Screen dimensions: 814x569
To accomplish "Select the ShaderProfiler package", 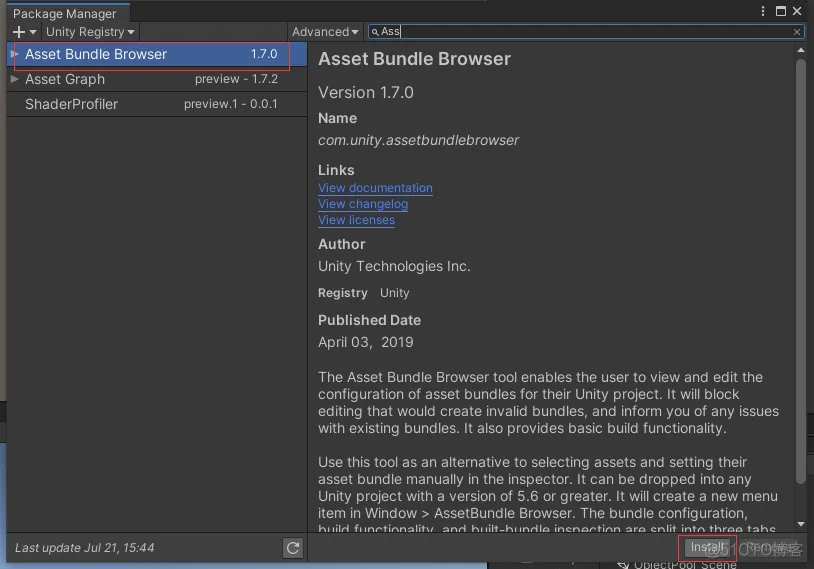I will 157,104.
